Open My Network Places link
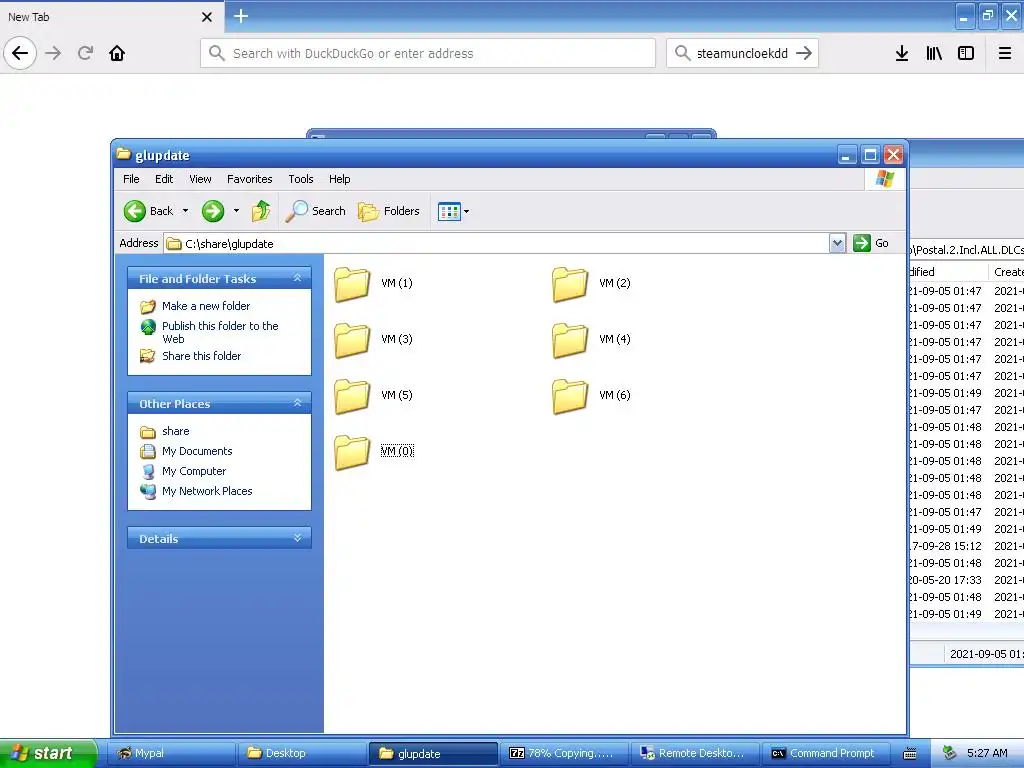The height and width of the screenshot is (768, 1024). pyautogui.click(x=207, y=491)
